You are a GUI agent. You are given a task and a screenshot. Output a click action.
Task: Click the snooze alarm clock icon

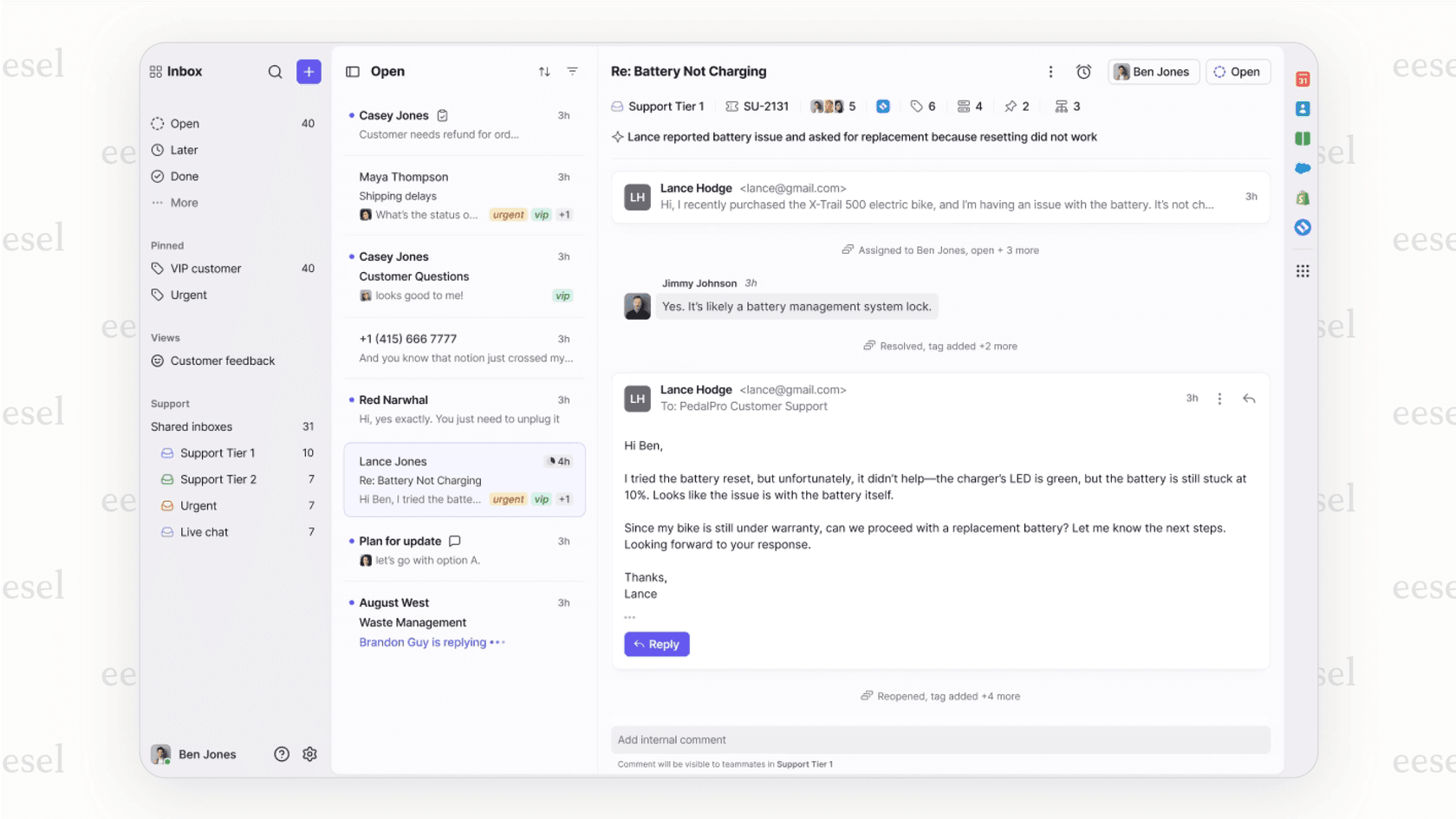(1083, 72)
